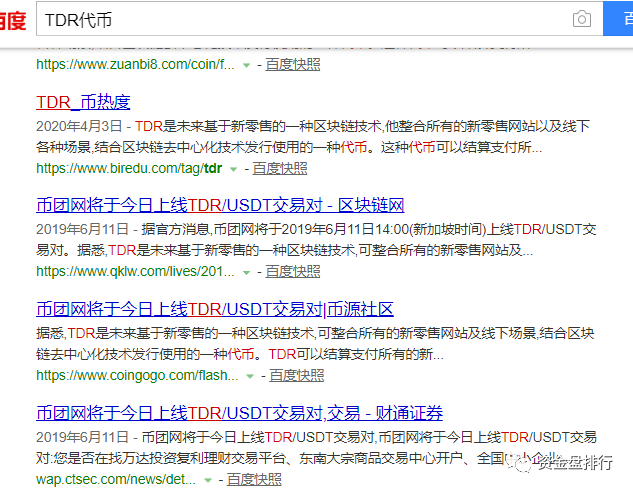
Task: Expand dropdown arrow next to wap.ctsec.com URL
Action: (x=208, y=480)
